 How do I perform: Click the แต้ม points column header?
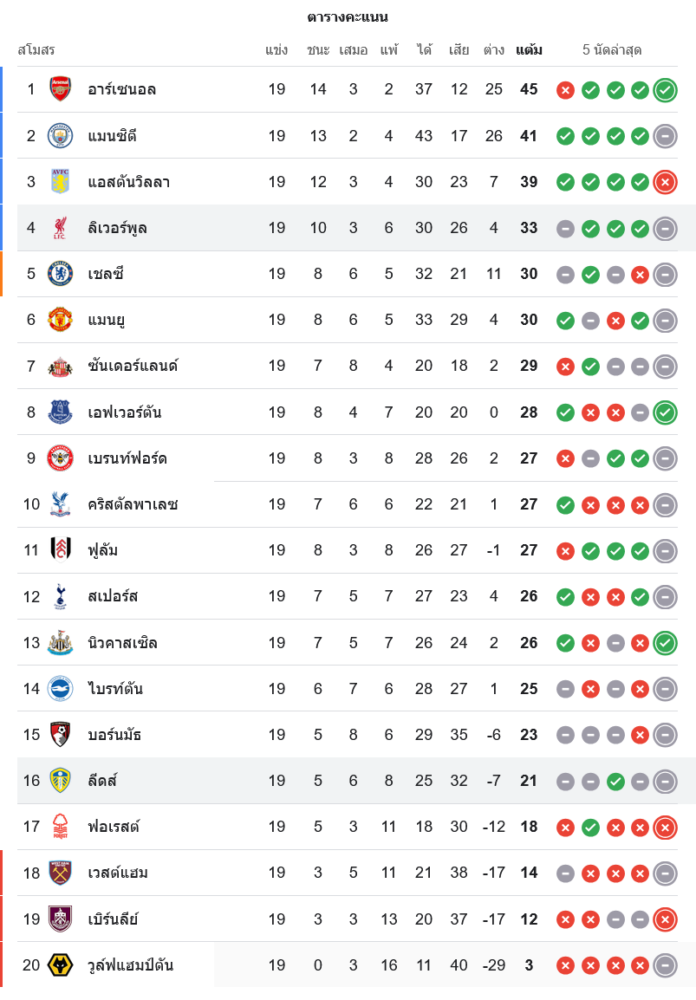click(529, 49)
